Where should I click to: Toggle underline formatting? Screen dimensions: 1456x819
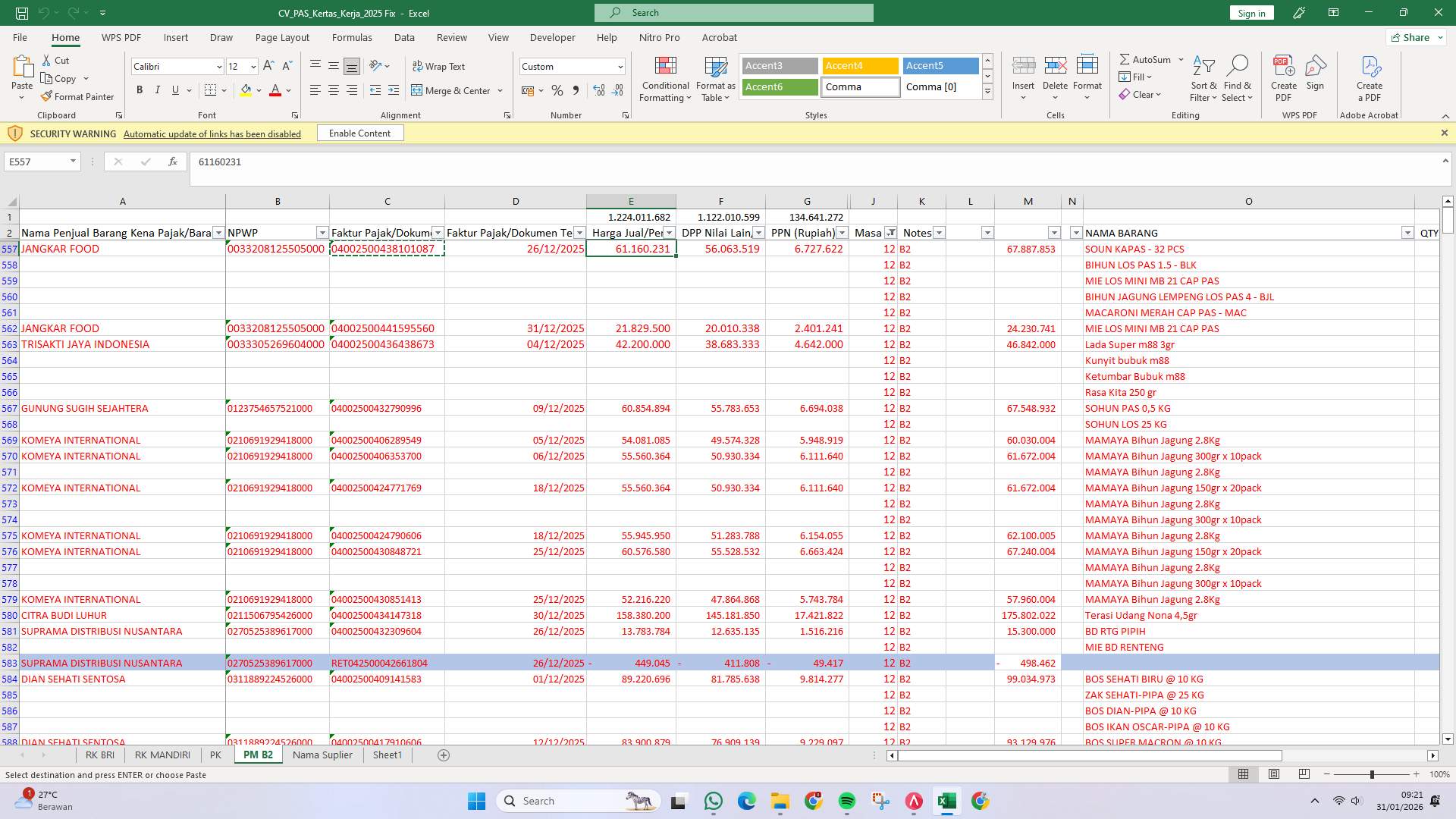[174, 90]
